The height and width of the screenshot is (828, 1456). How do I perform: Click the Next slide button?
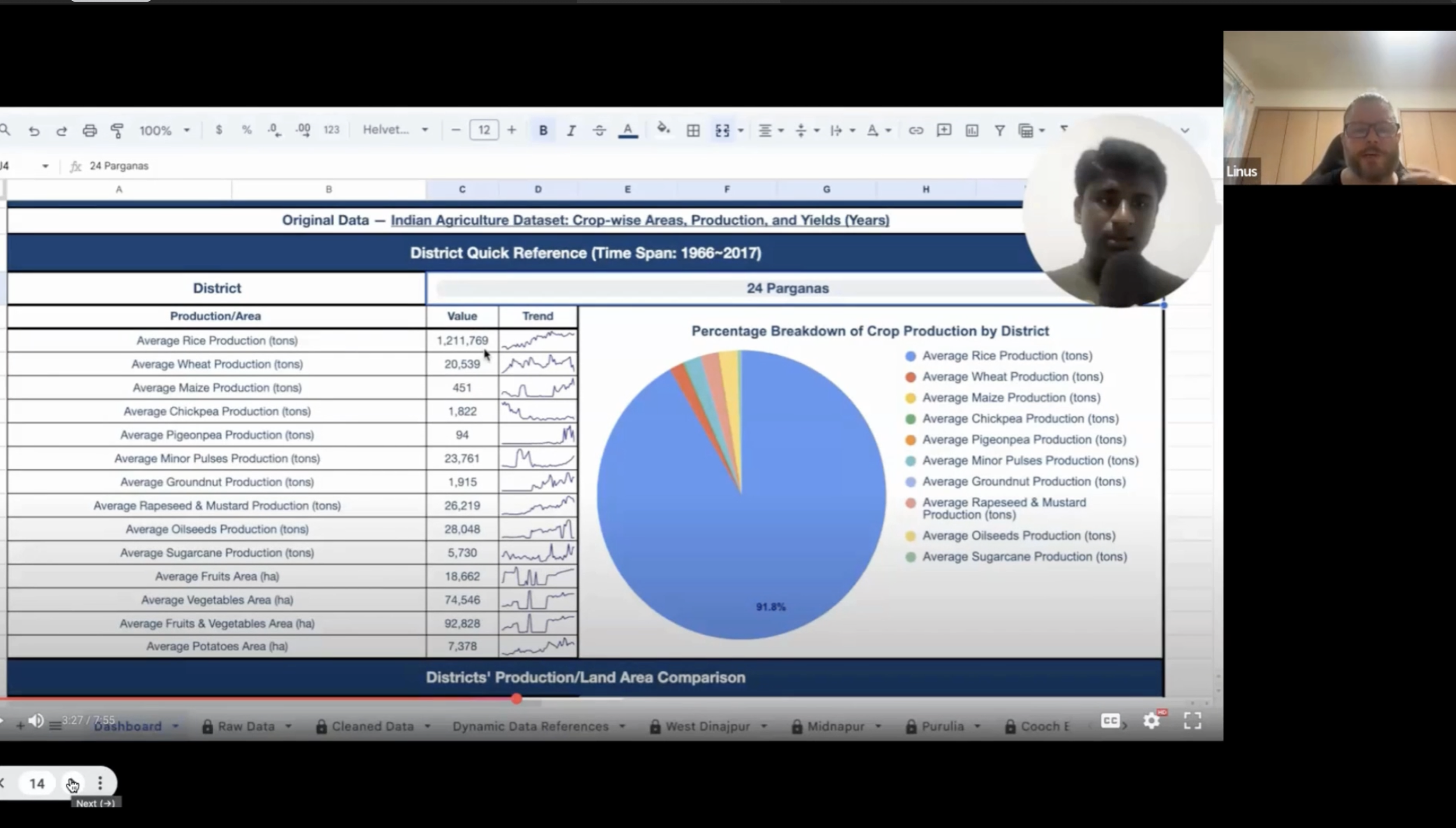pyautogui.click(x=72, y=784)
